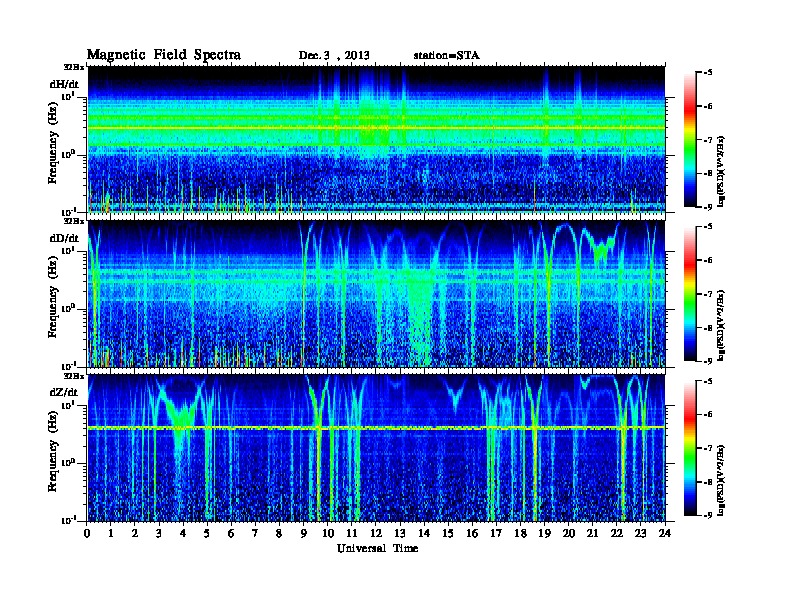Click the '3' hour tick on time axis
Image resolution: width=792 pixels, height=612 pixels.
159,534
